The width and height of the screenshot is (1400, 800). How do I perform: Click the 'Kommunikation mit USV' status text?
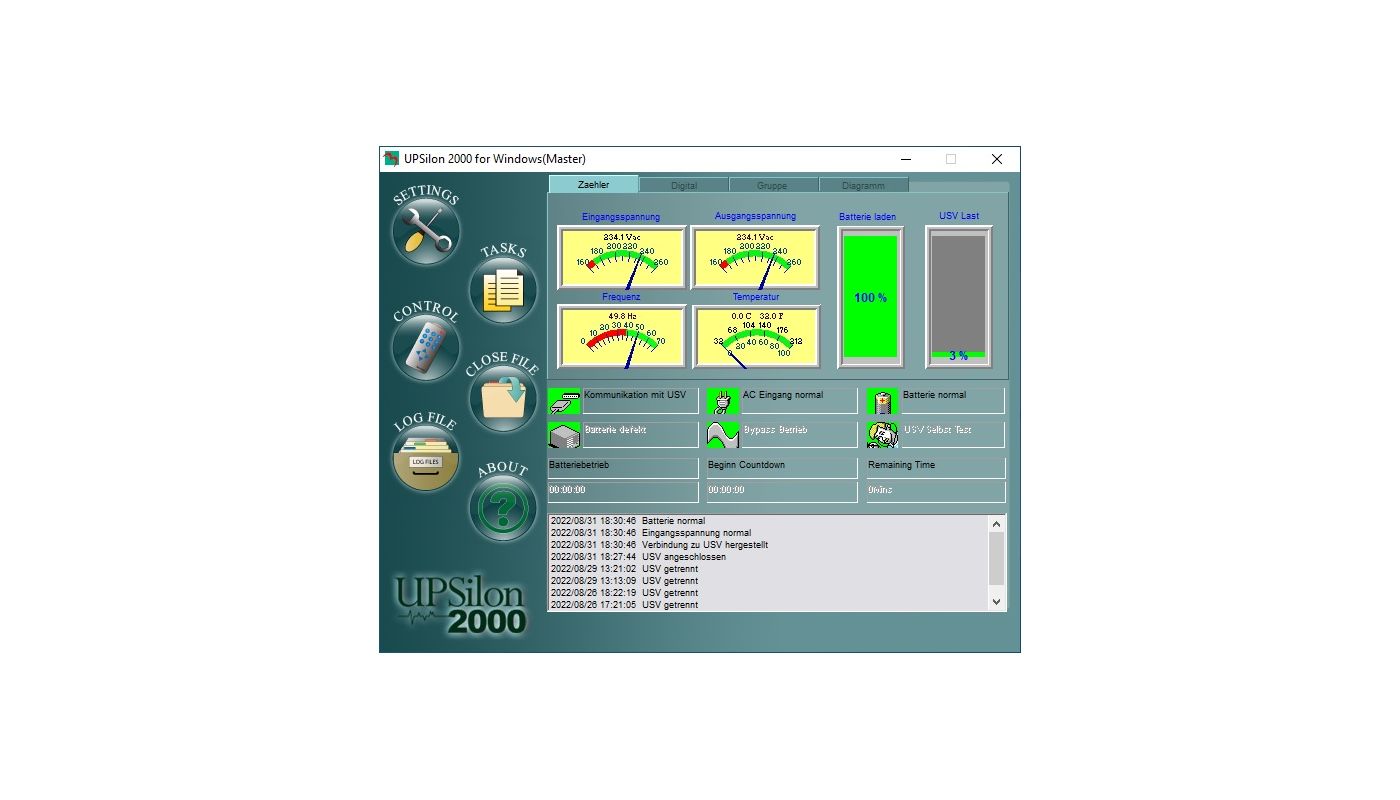[x=635, y=395]
